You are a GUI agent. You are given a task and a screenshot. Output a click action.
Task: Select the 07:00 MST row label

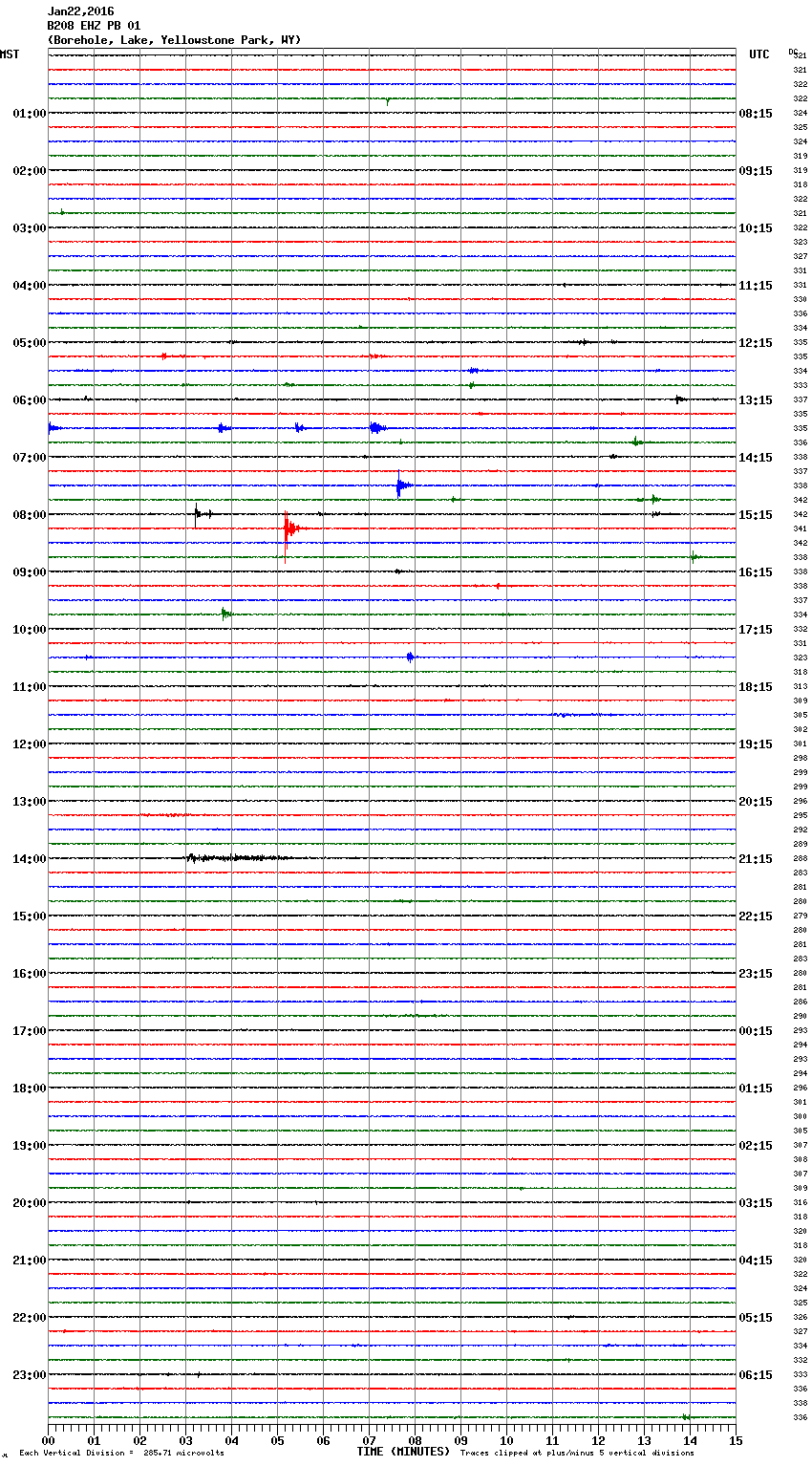(30, 458)
